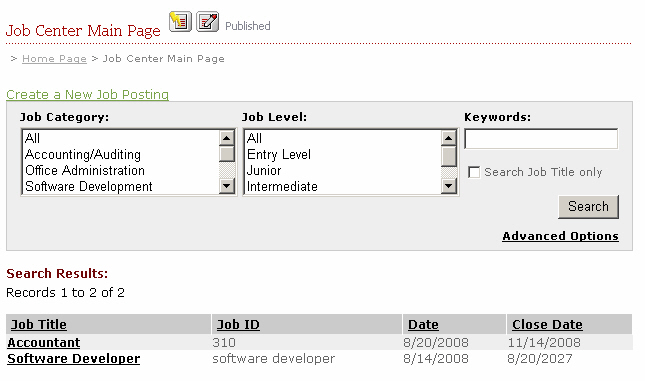The image size is (645, 381).
Task: Sort results by Date column header
Action: [423, 325]
